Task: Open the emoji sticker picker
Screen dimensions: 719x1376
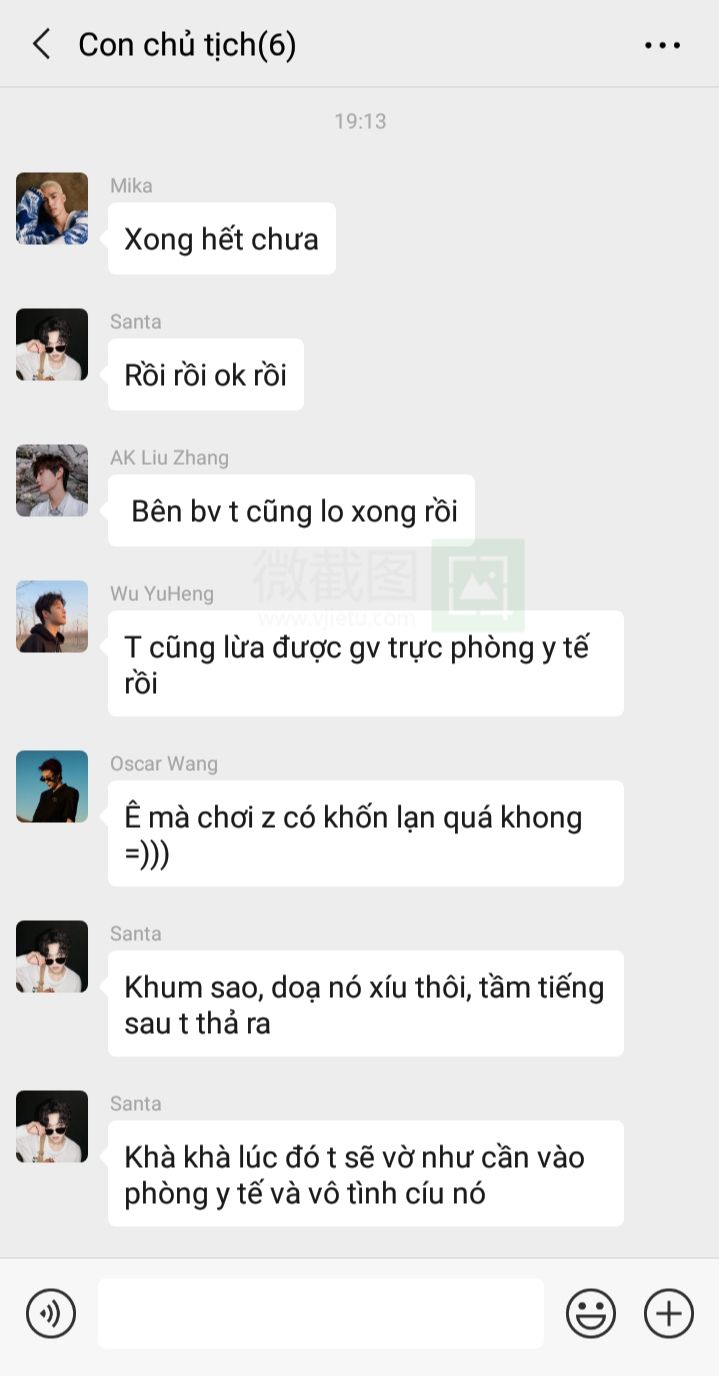Action: pyautogui.click(x=591, y=1313)
